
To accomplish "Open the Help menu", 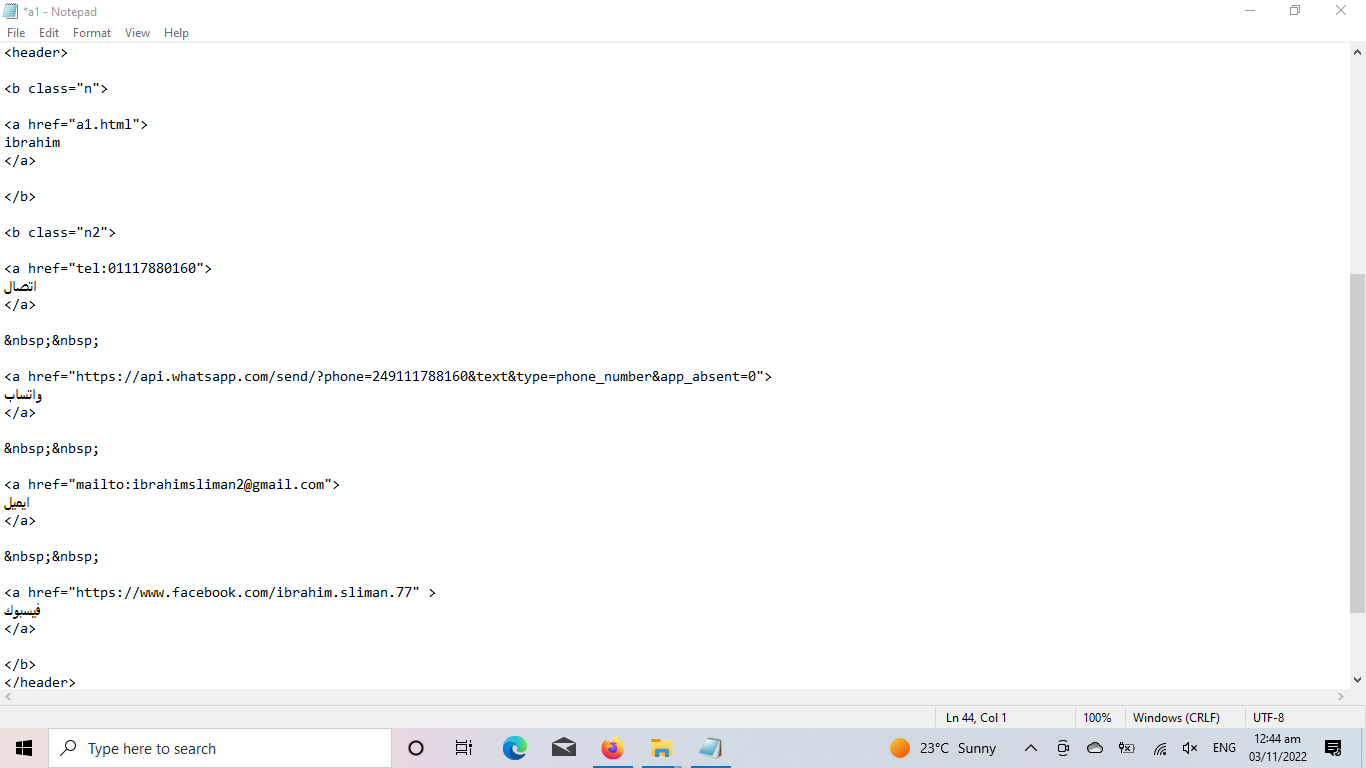I will coord(176,33).
